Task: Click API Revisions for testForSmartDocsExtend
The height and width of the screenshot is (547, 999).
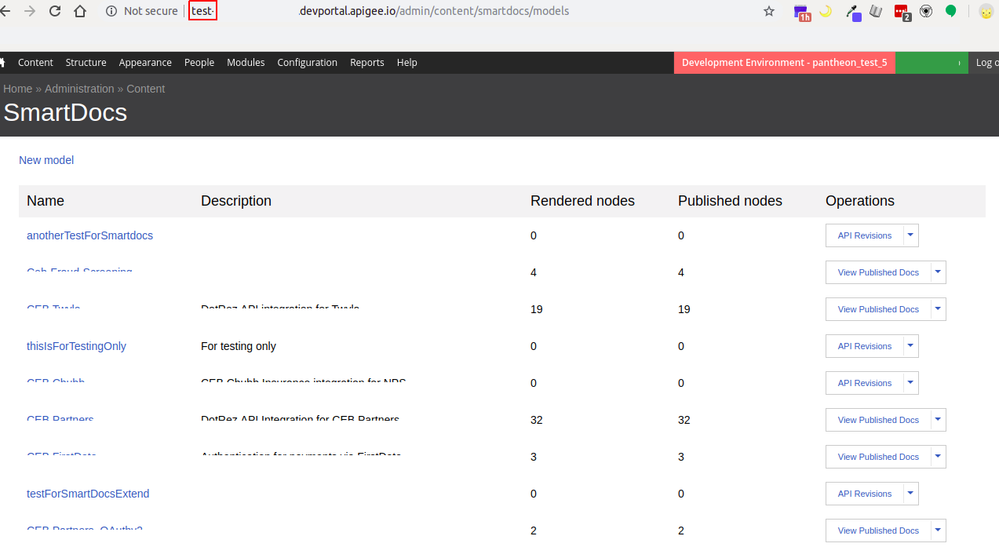Action: coord(864,494)
